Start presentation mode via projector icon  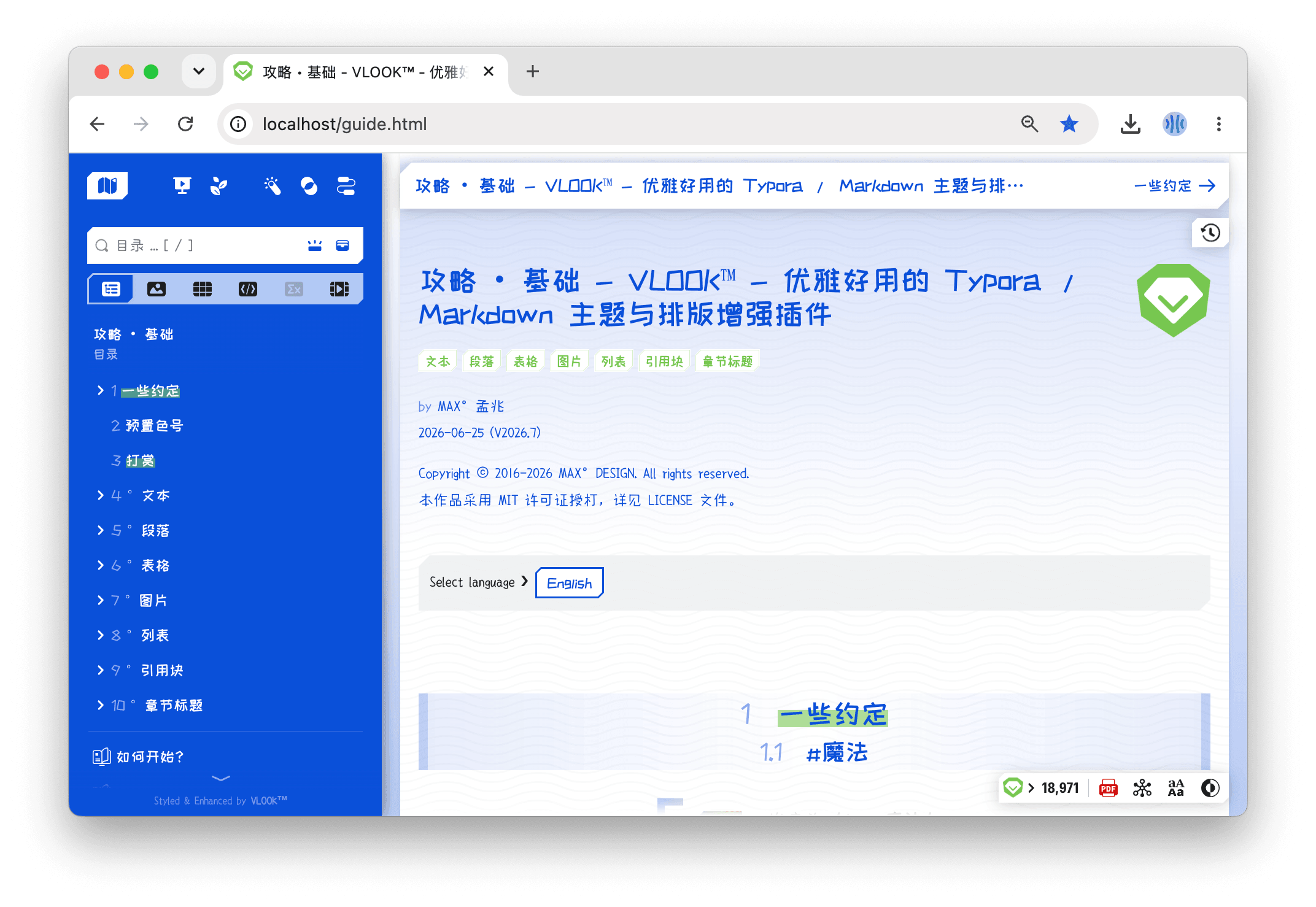[182, 185]
